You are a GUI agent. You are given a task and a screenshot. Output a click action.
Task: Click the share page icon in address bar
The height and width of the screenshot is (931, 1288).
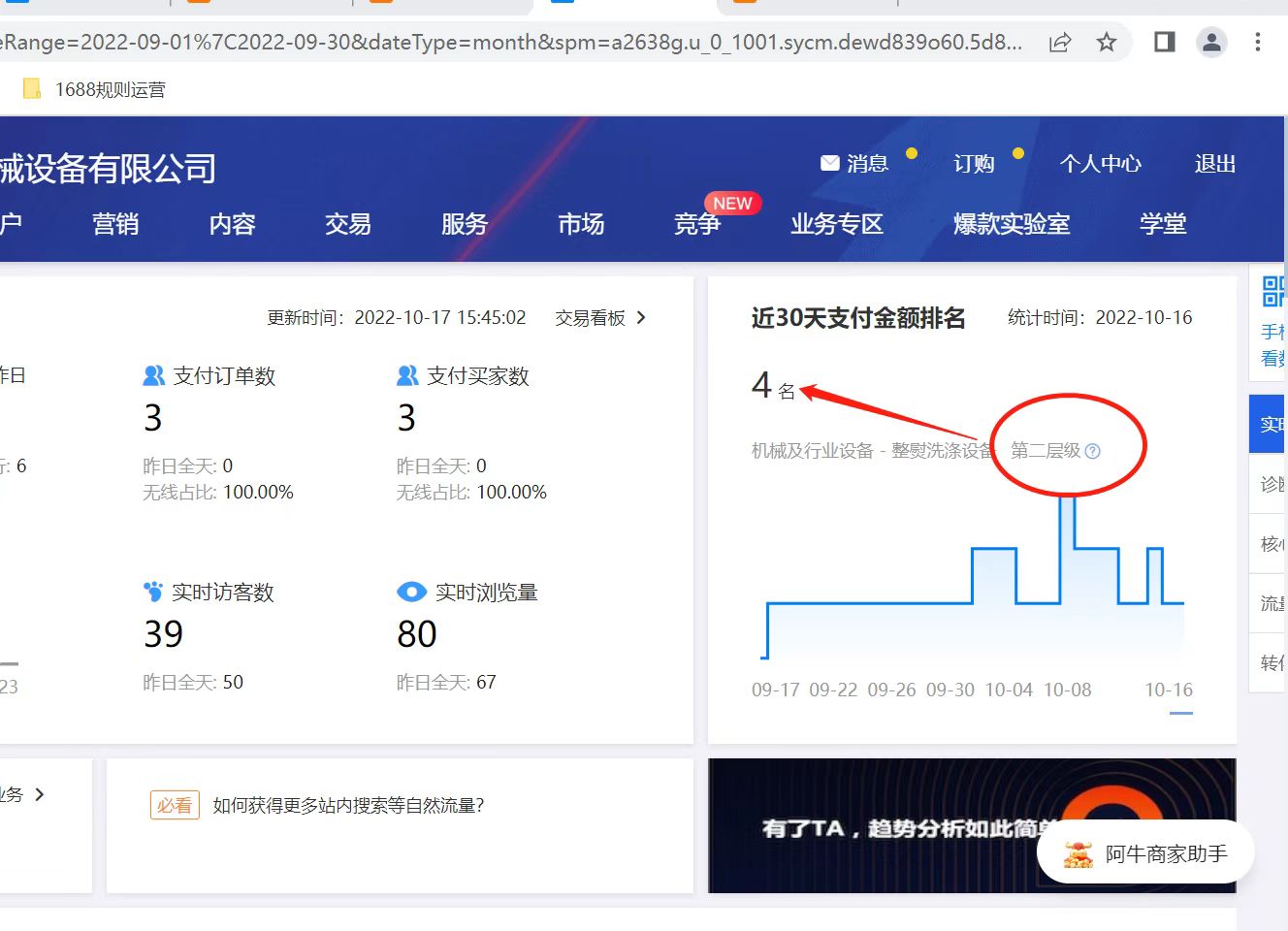(1060, 42)
